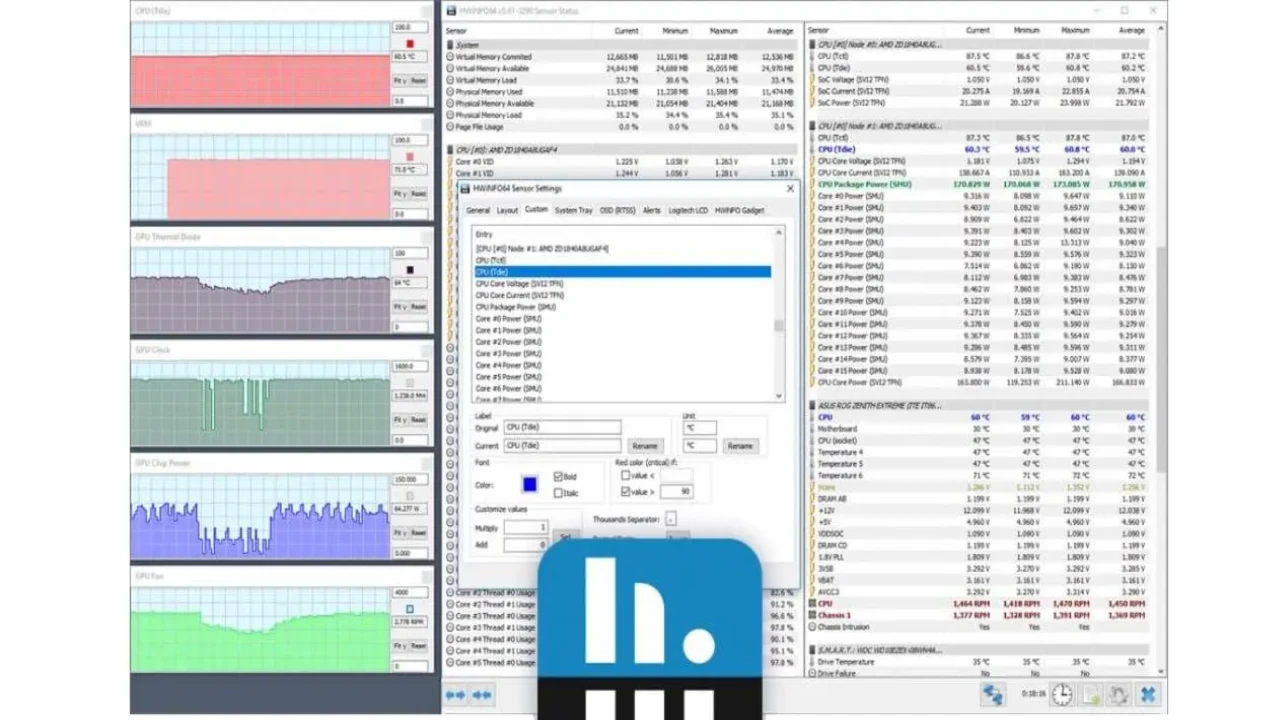Open sensor settings gear icon in bottom toolbar
Viewport: 1280px width, 720px height.
[1120, 694]
